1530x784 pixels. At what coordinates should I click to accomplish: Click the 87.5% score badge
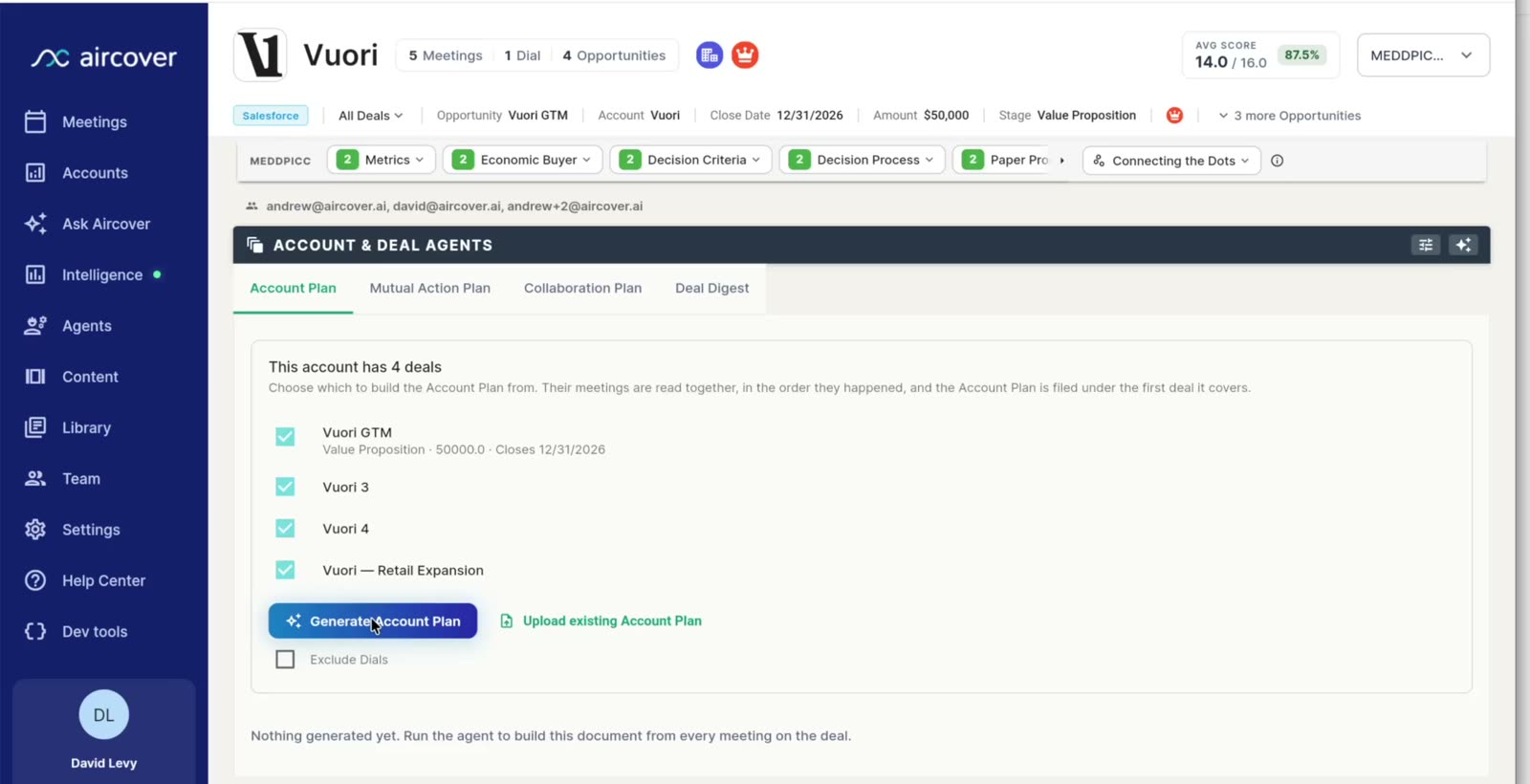[x=1301, y=55]
